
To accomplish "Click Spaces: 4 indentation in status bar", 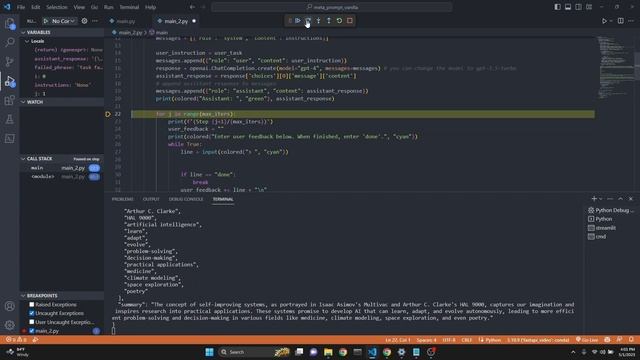I will pos(426,340).
